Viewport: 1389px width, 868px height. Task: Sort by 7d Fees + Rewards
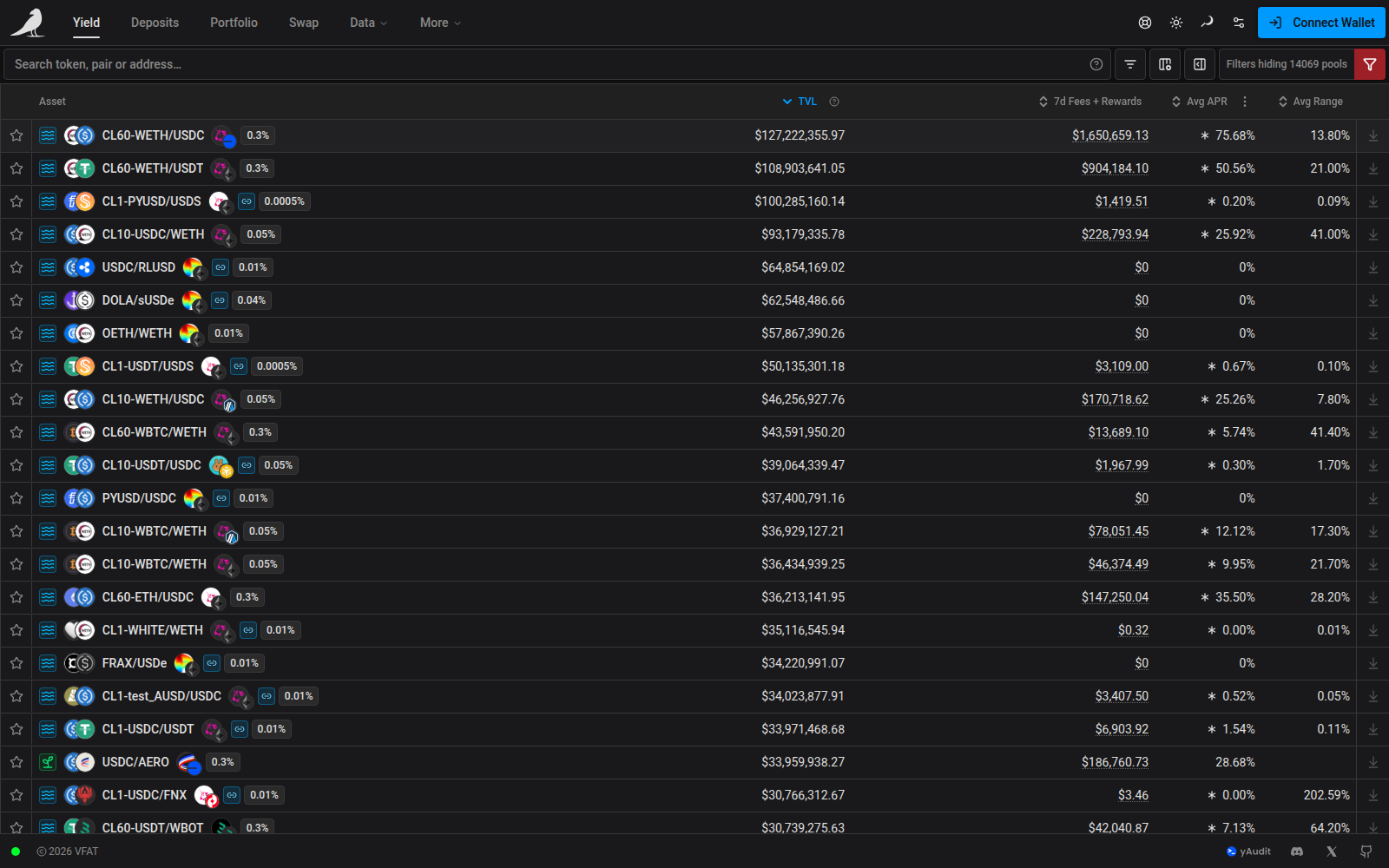tap(1090, 102)
